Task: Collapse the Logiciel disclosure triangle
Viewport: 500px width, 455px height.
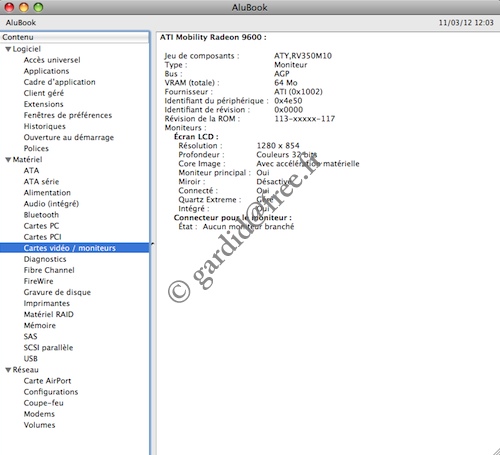Action: click(8, 49)
